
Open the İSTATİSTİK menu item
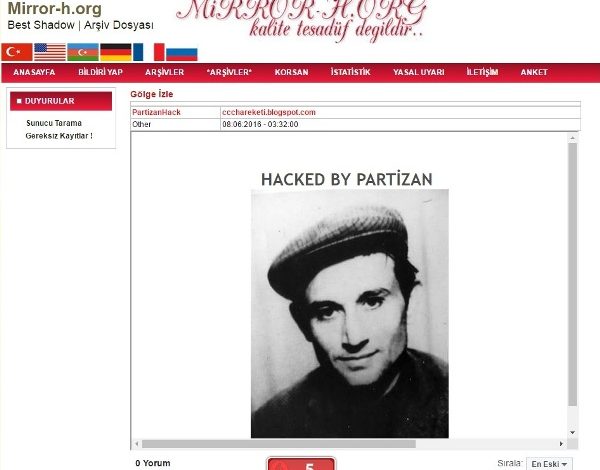351,72
